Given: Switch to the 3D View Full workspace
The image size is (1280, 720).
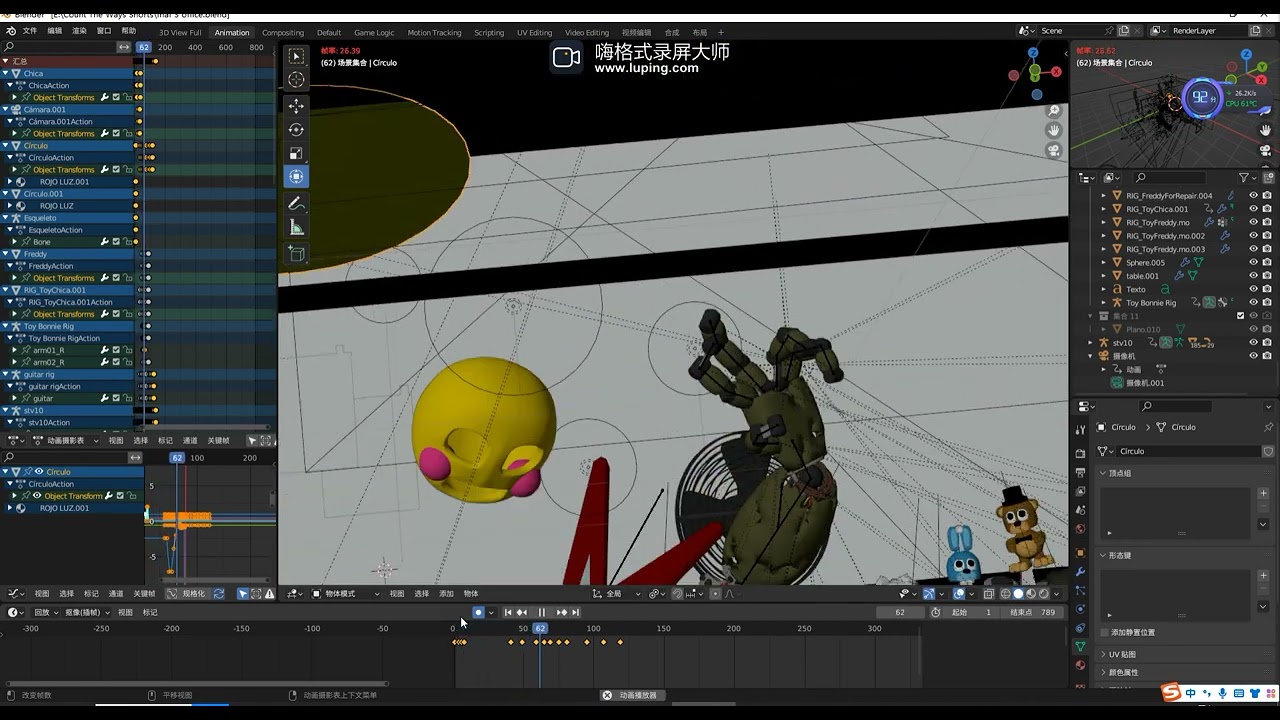Looking at the screenshot, I should pos(180,32).
